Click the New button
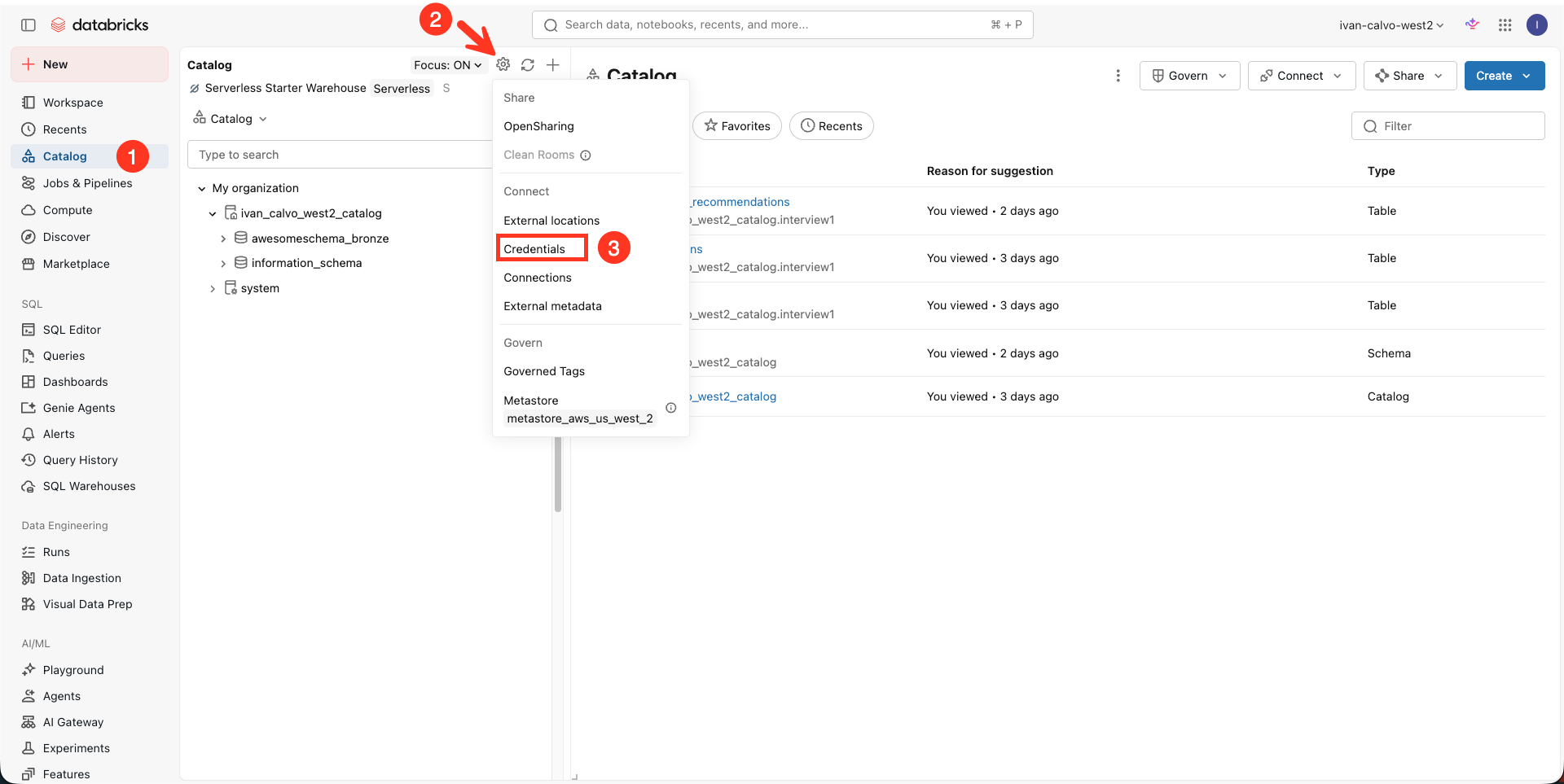 click(90, 64)
